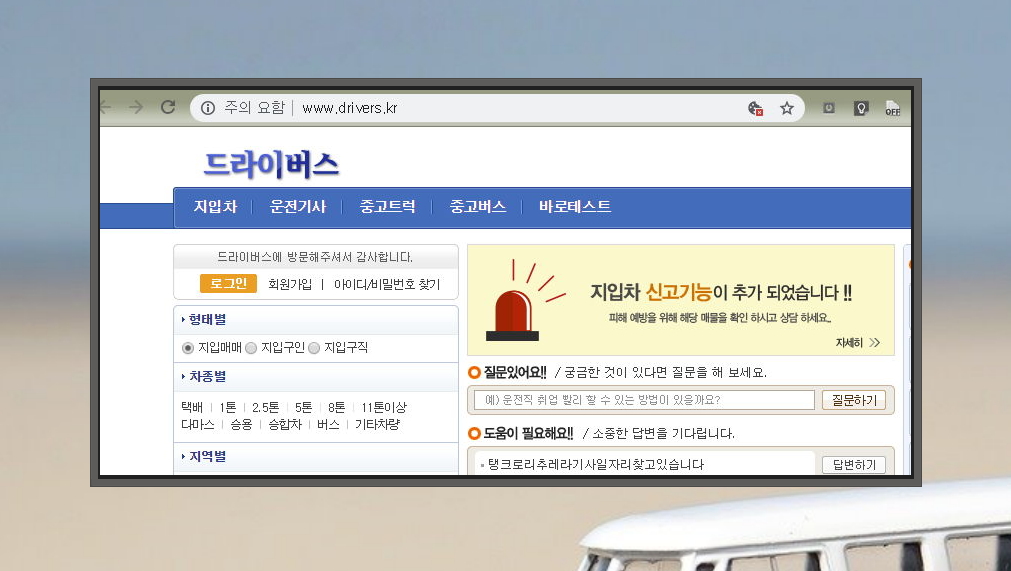
Task: Open the 중고트럭 menu
Action: pyautogui.click(x=388, y=206)
